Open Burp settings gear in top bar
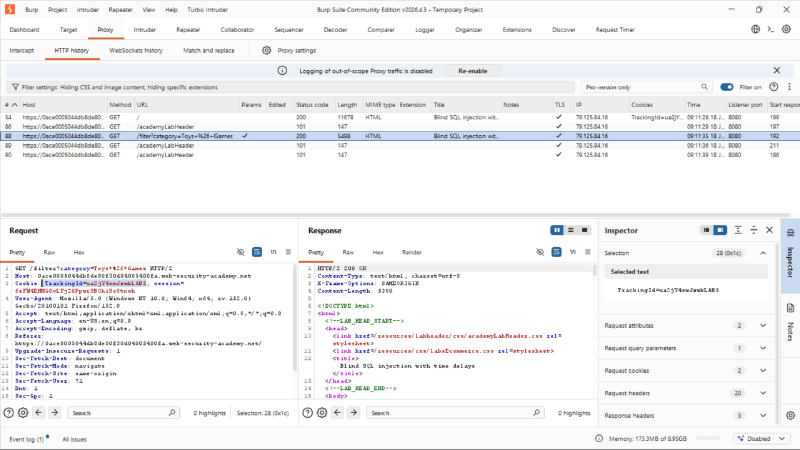800x450 pixels. click(786, 29)
